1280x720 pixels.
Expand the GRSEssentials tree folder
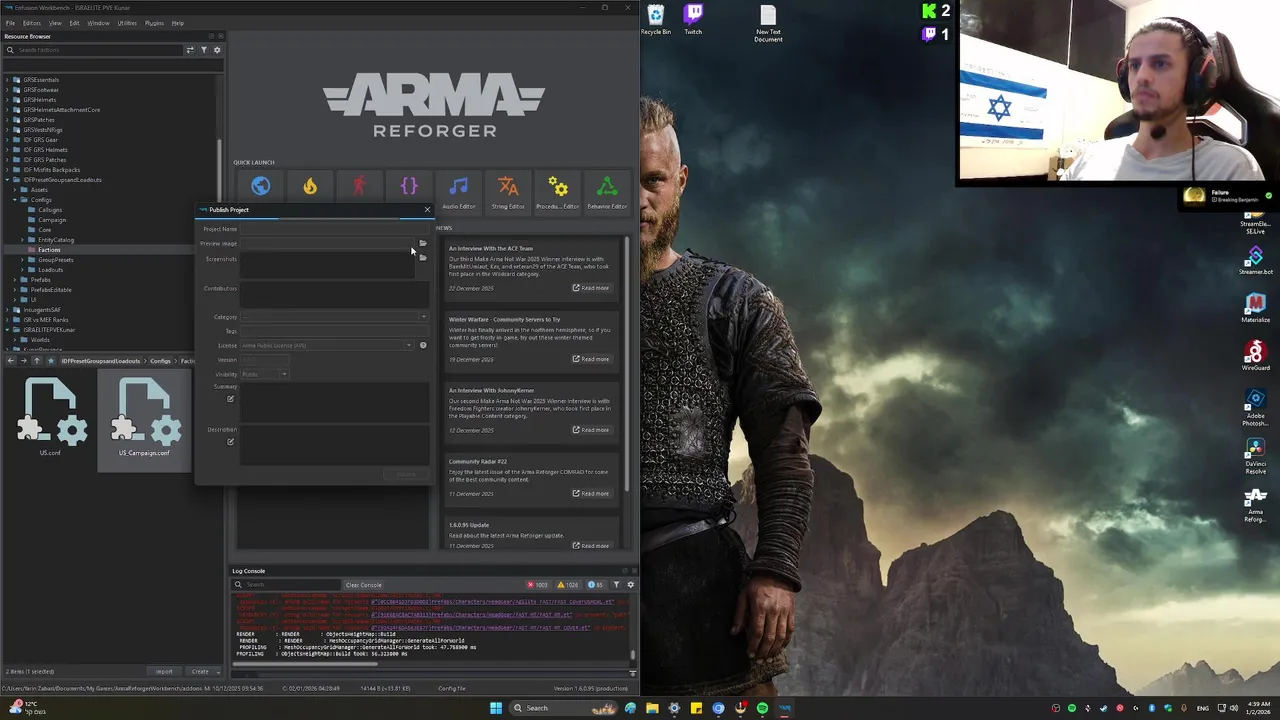[8, 80]
